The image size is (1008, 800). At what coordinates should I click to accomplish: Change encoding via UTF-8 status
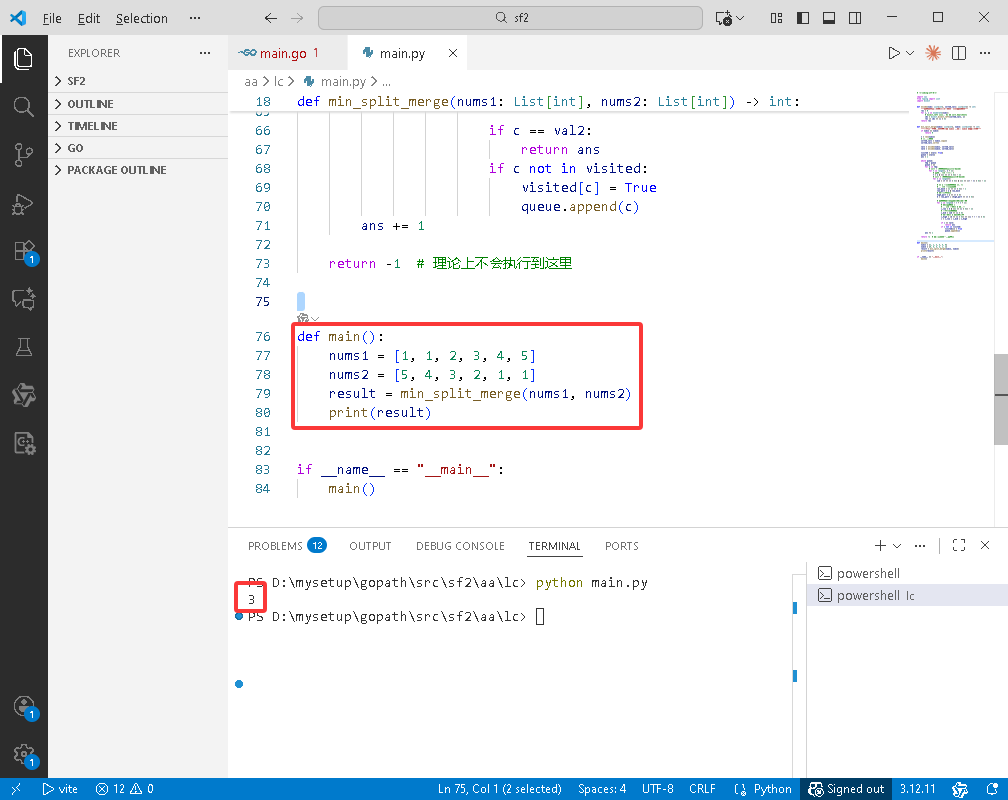pos(658,789)
